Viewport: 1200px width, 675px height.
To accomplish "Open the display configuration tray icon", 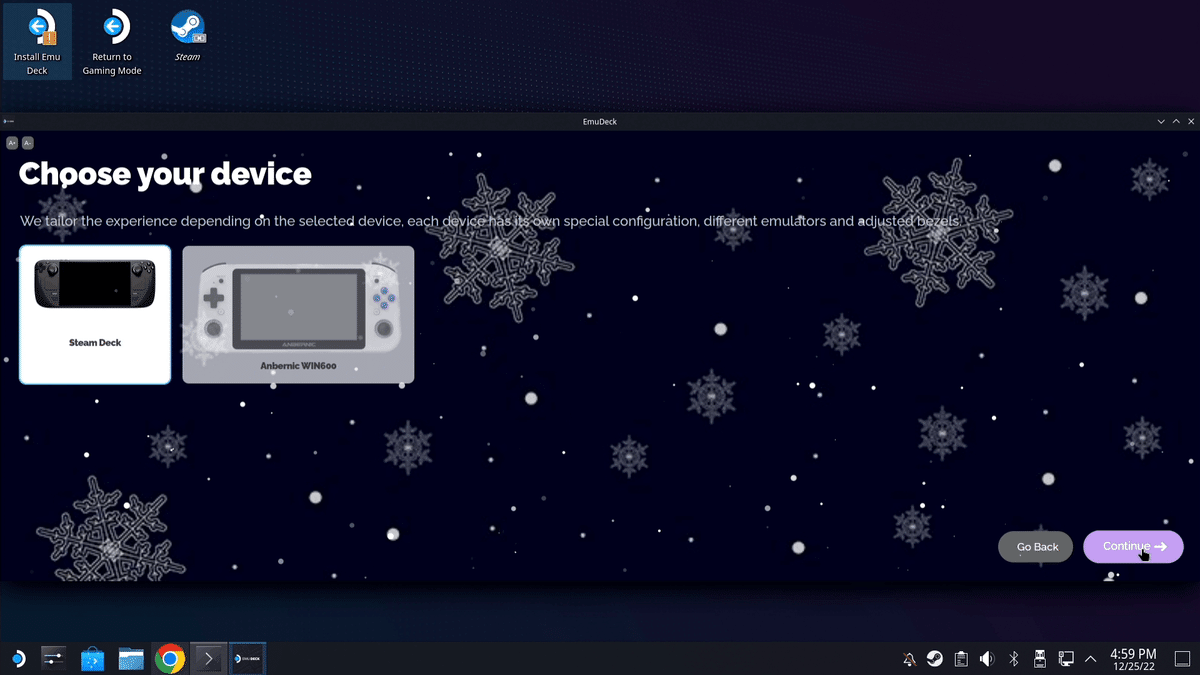I will [1066, 659].
